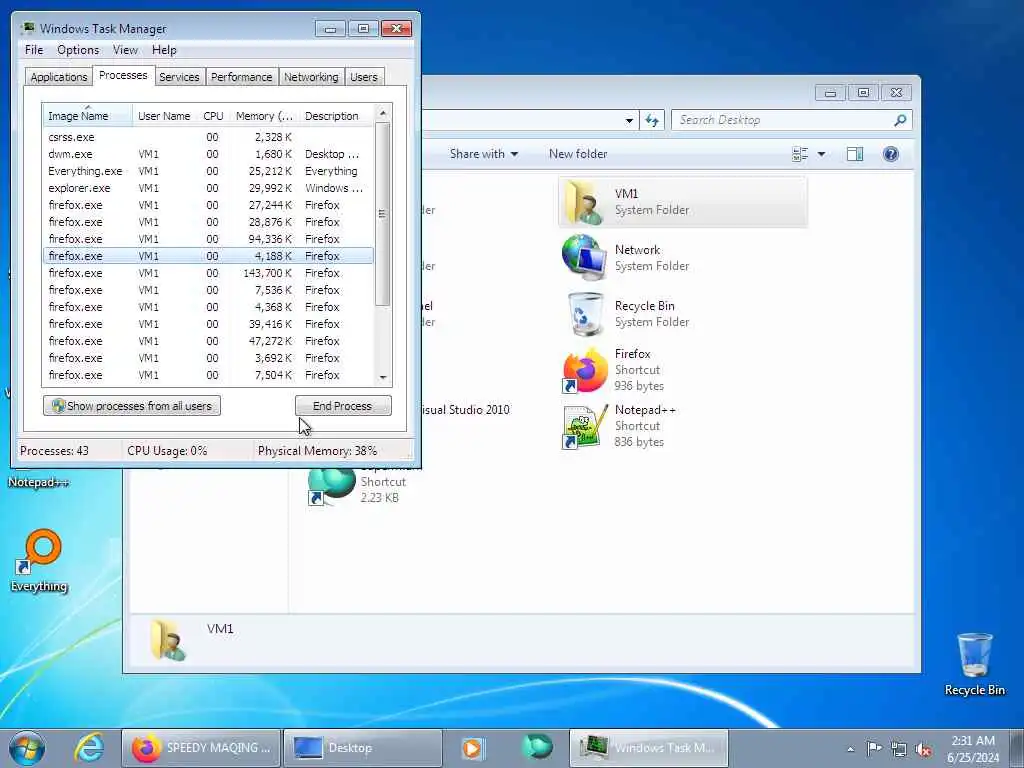Click the process list scroll up arrow
The image size is (1024, 768).
[x=383, y=113]
